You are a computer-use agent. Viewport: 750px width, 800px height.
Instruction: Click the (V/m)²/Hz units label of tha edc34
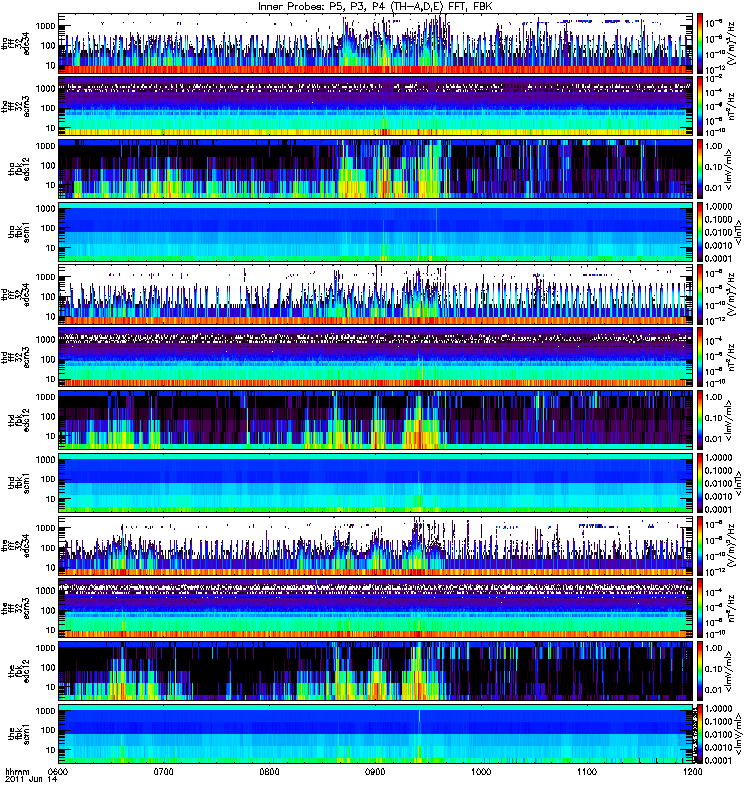[732, 44]
